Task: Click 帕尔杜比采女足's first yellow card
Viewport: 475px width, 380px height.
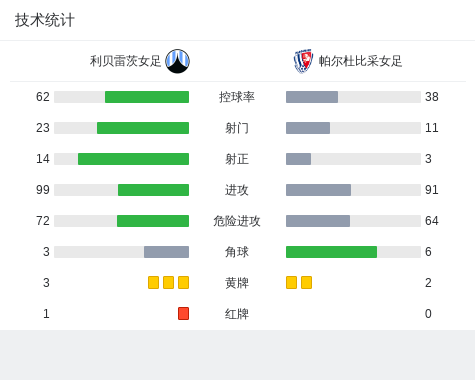Action: click(x=291, y=282)
